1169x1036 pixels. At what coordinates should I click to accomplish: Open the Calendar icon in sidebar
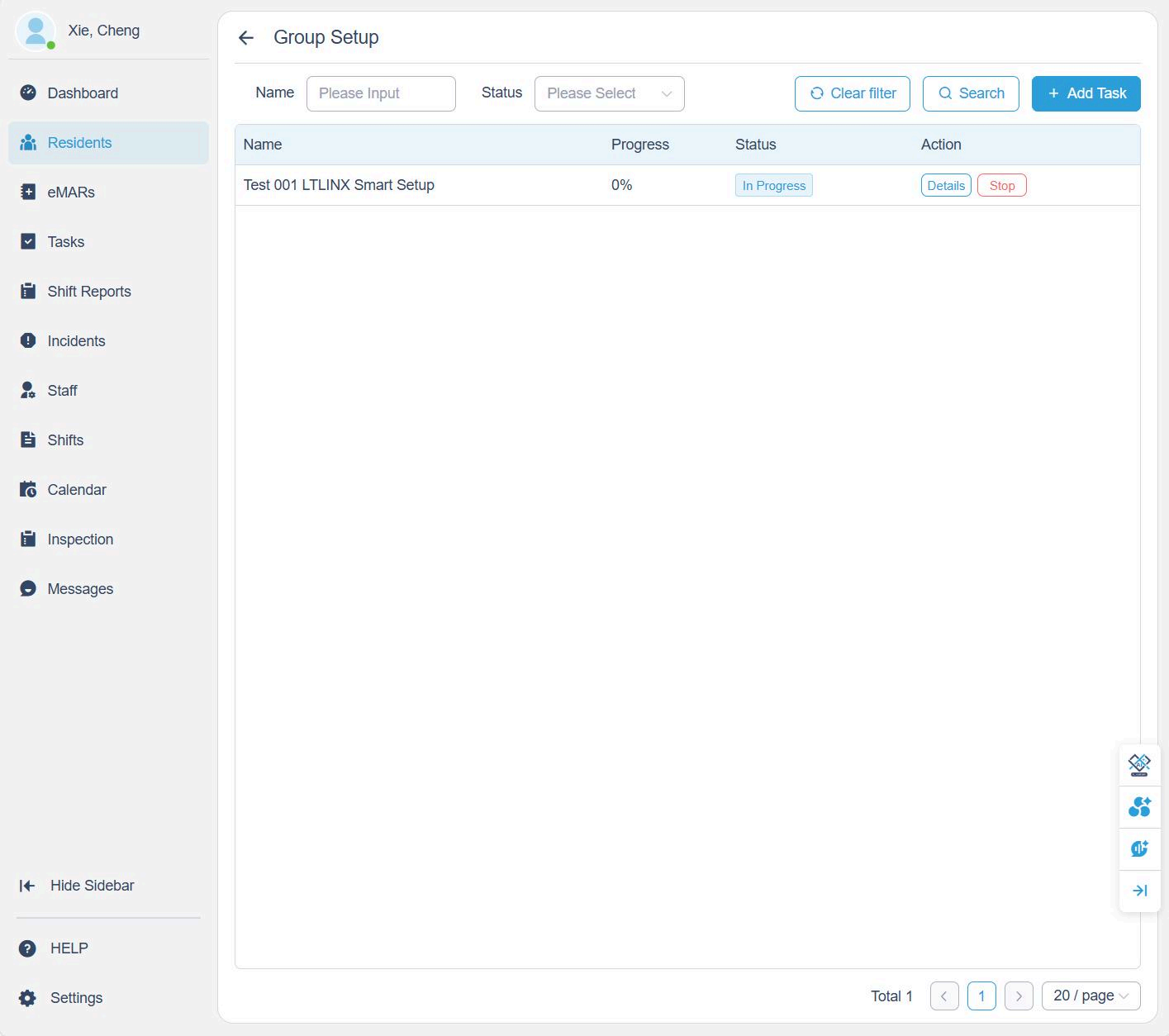point(28,489)
